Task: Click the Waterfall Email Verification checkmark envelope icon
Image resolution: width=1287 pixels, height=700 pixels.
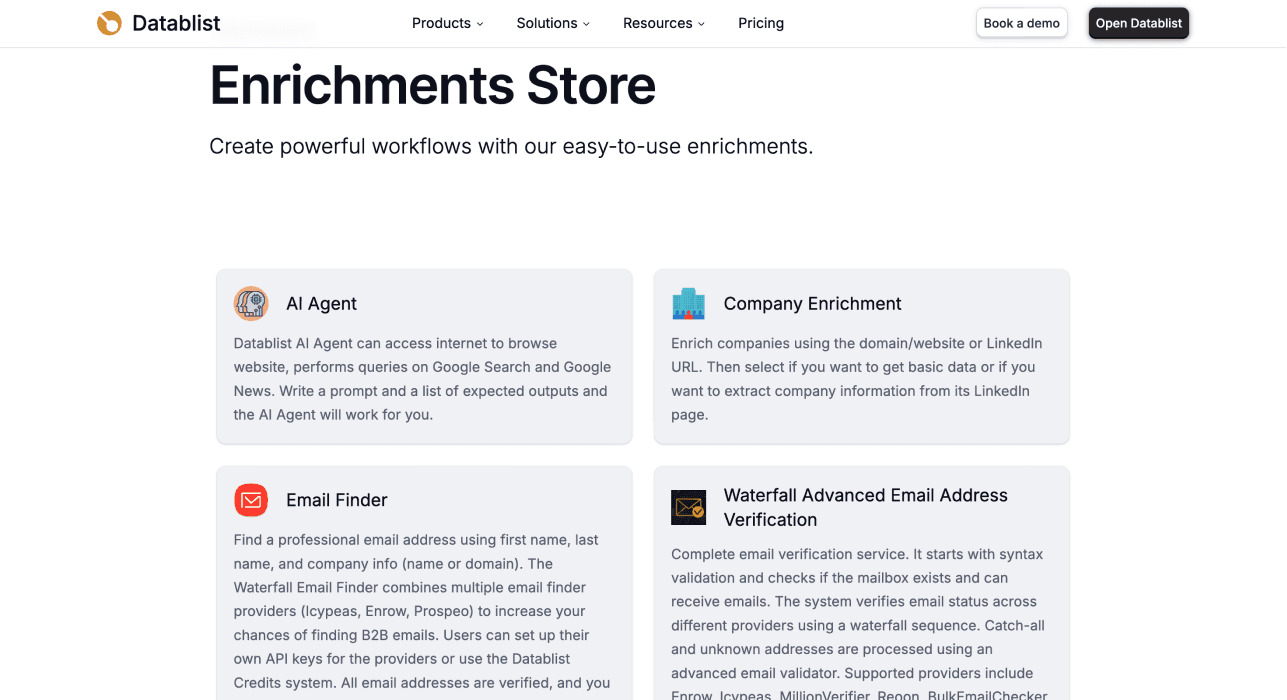Action: point(688,507)
